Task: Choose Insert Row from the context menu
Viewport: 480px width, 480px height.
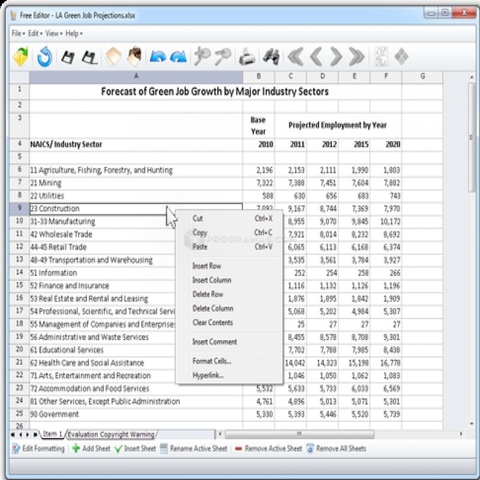Action: (207, 266)
